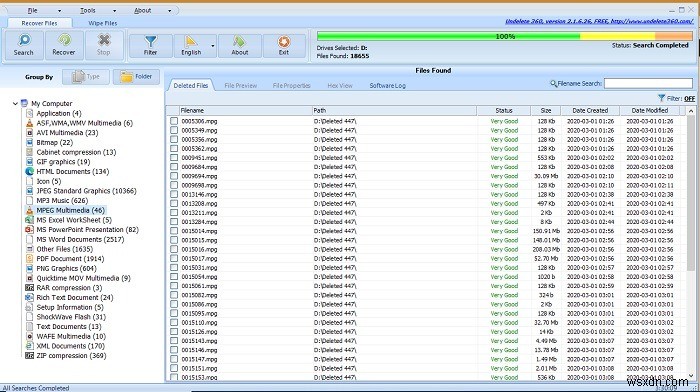Check the box for 0015151.mpg

click(x=174, y=368)
